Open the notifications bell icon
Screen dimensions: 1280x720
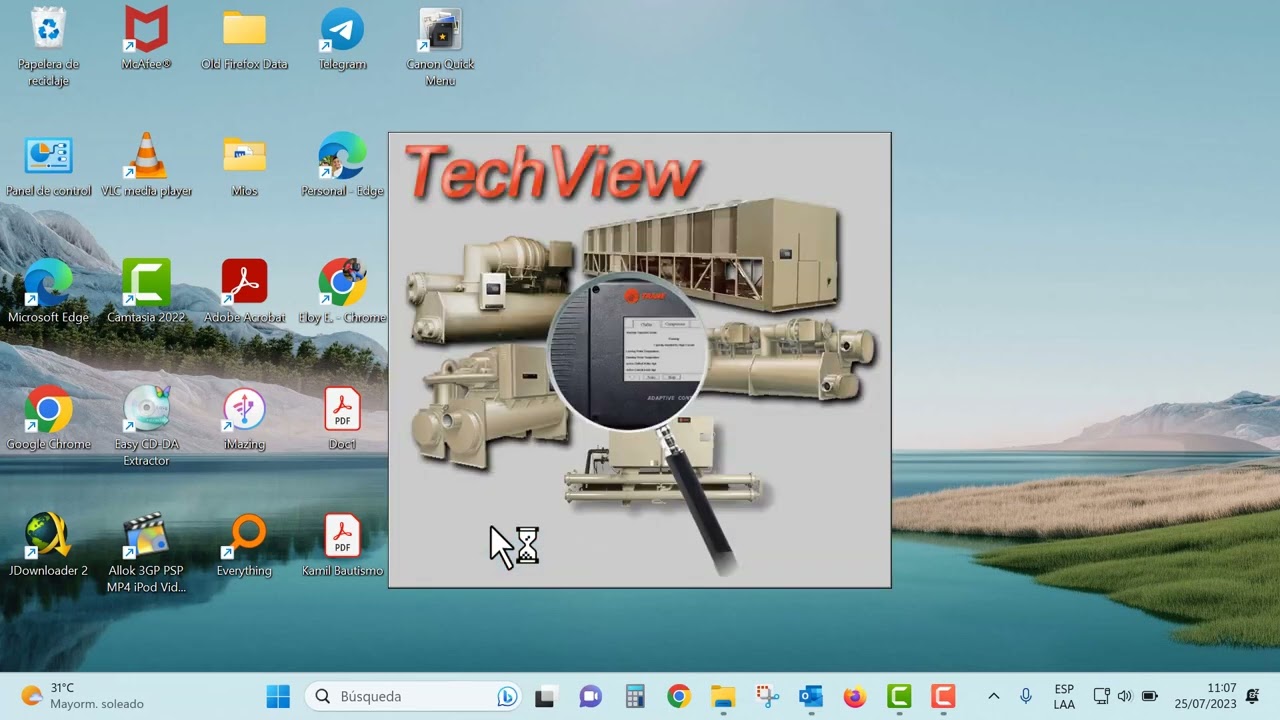coord(1253,696)
